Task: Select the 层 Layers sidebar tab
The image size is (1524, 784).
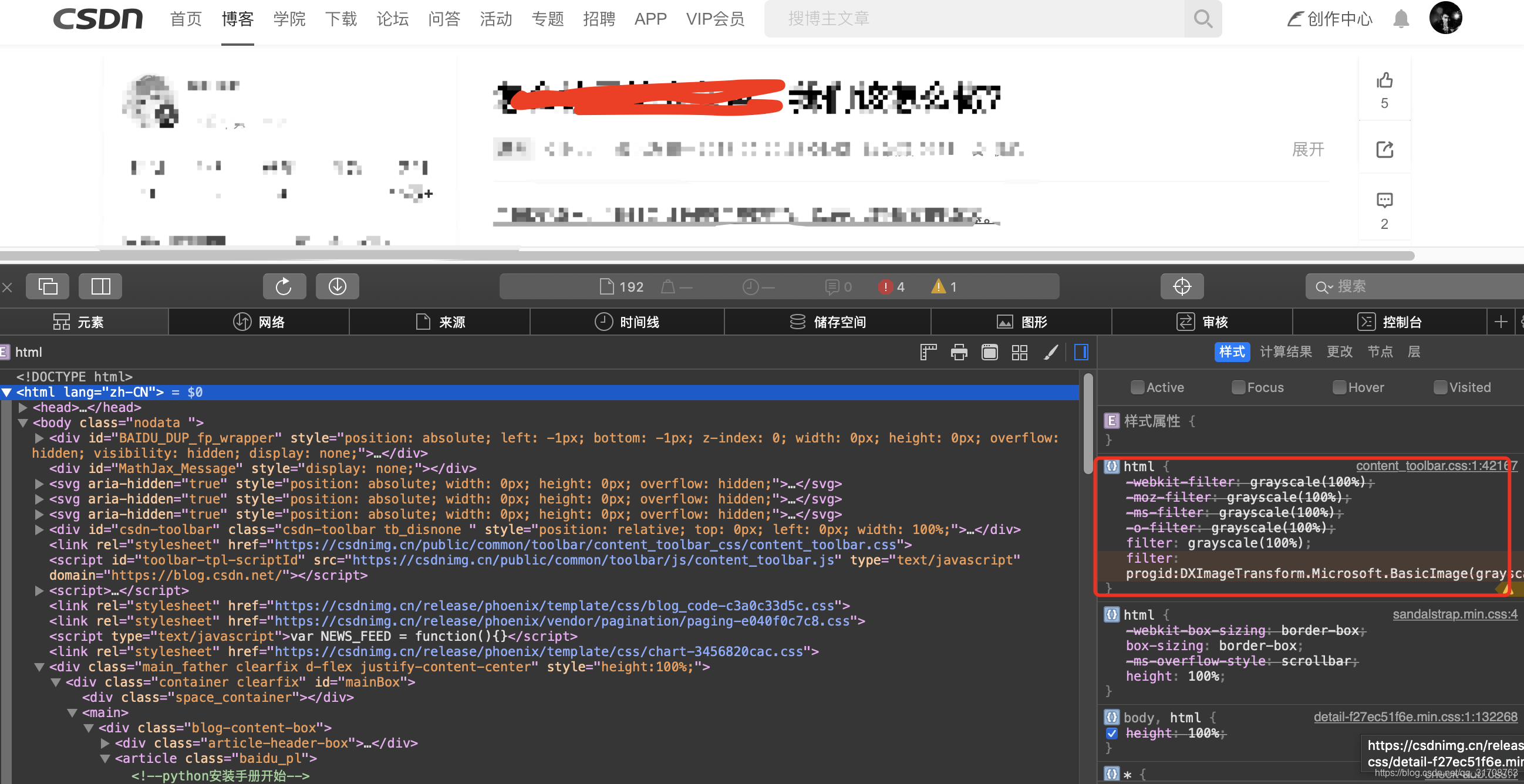Action: pos(1414,352)
